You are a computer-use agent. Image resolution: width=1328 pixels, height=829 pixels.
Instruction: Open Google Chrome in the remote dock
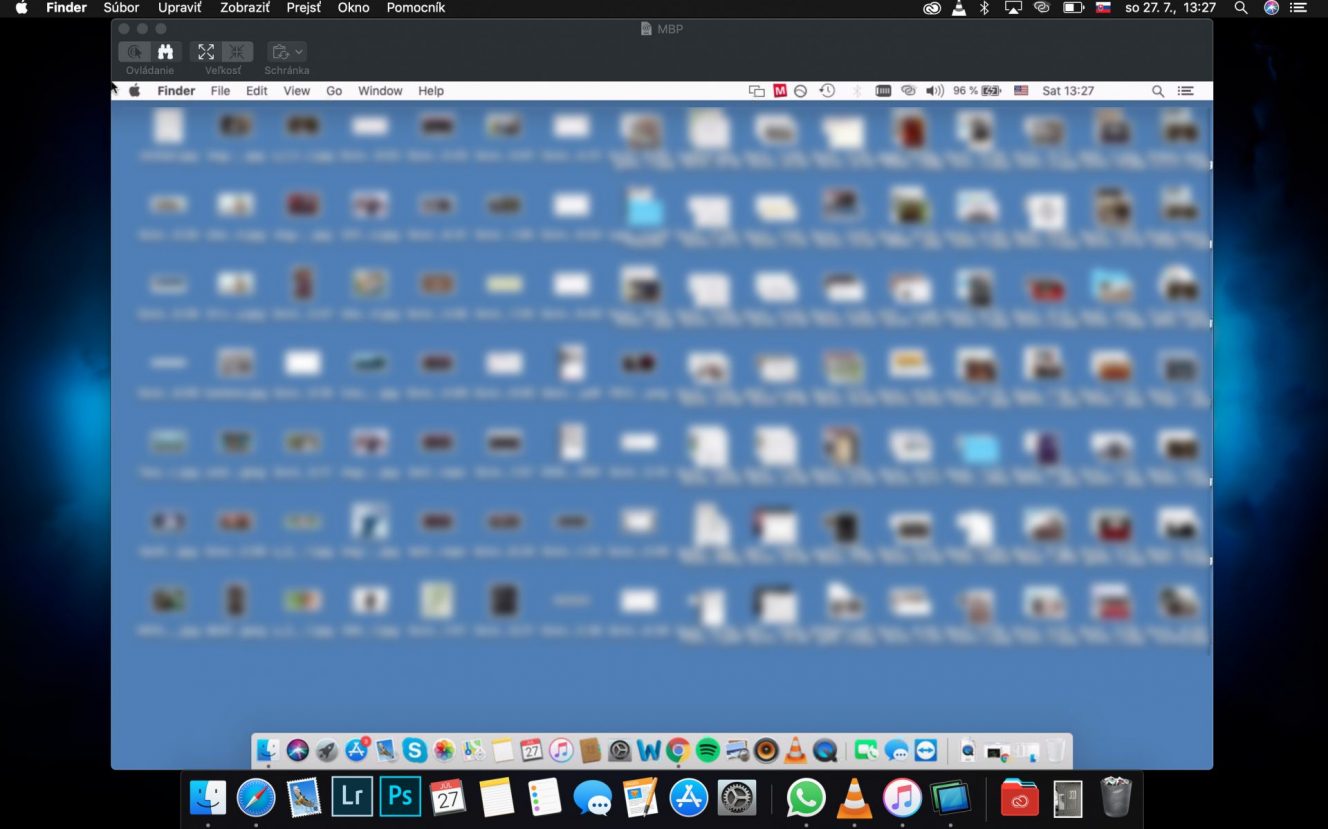click(678, 750)
